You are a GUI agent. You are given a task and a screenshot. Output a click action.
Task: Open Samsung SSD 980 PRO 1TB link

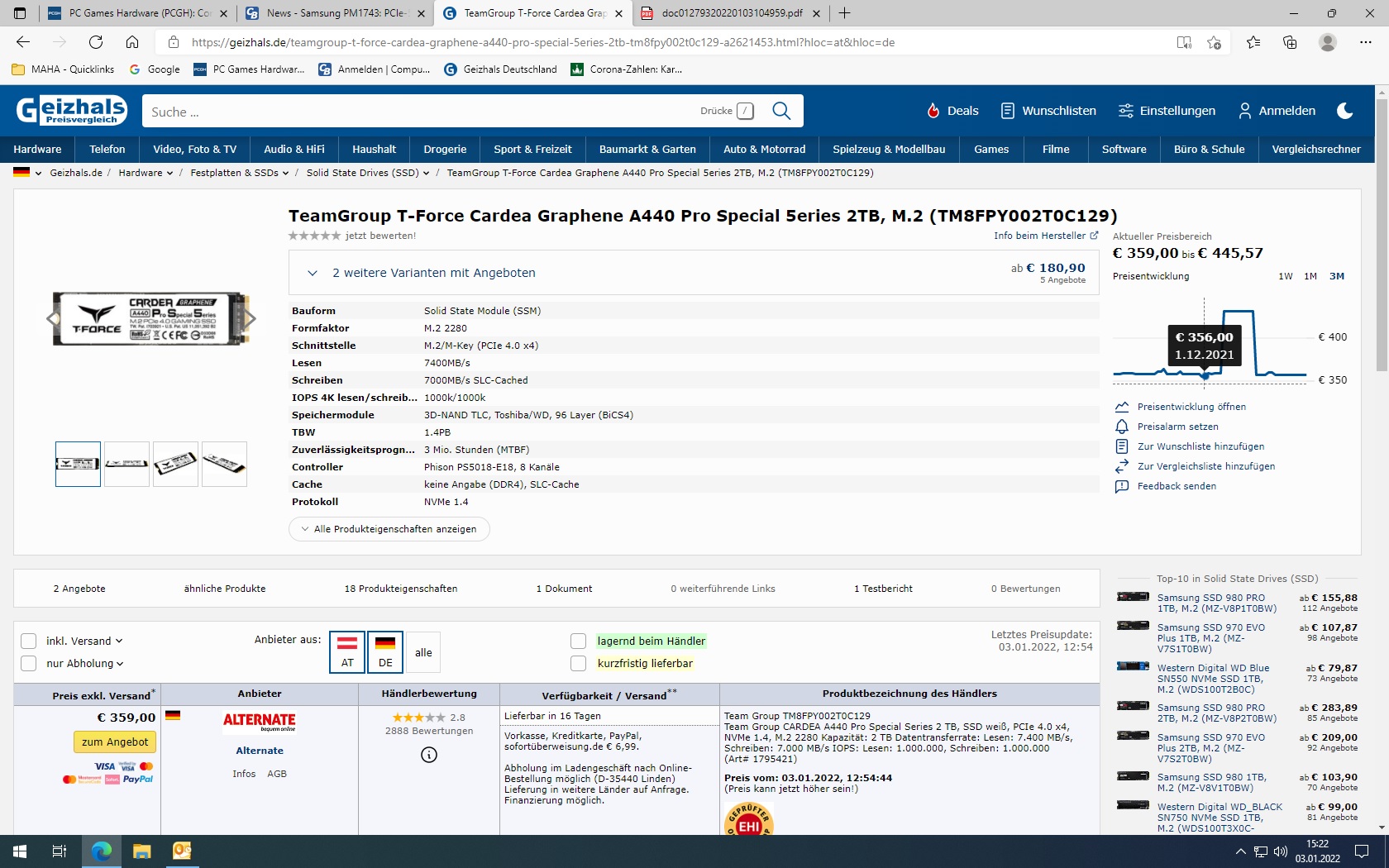(1217, 603)
